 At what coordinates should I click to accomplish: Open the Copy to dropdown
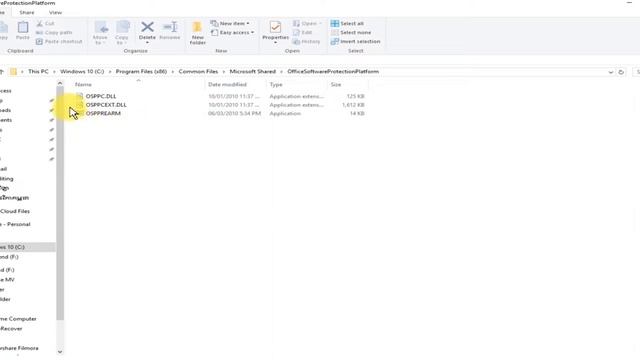[x=122, y=33]
